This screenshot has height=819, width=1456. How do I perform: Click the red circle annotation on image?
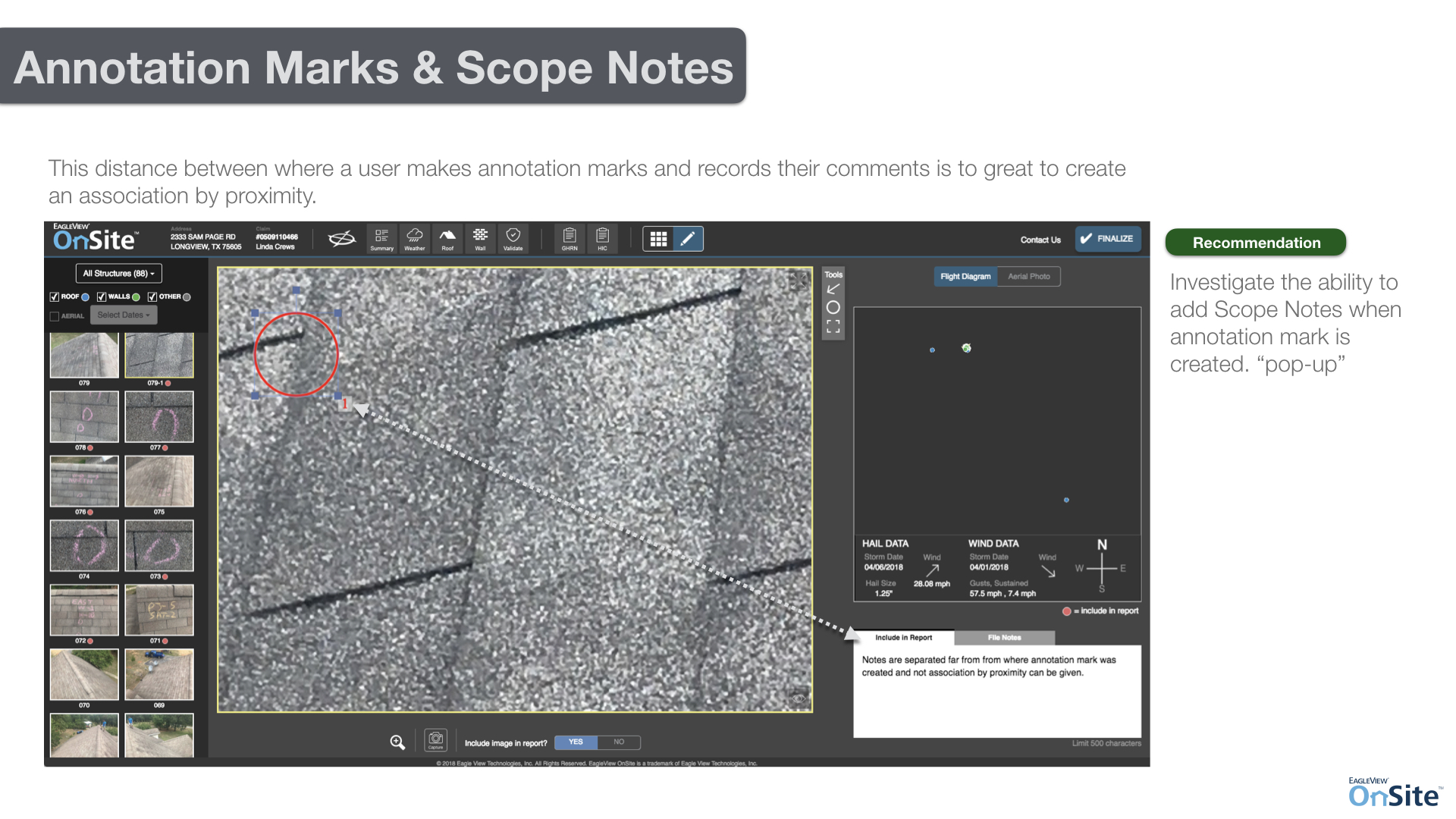[296, 354]
